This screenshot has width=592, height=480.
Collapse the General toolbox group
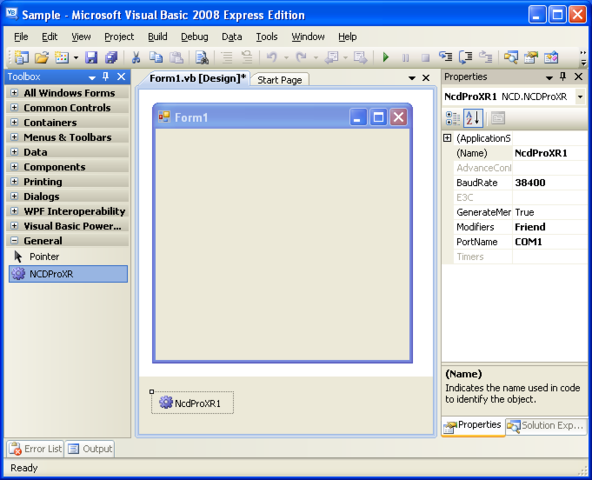[14, 240]
